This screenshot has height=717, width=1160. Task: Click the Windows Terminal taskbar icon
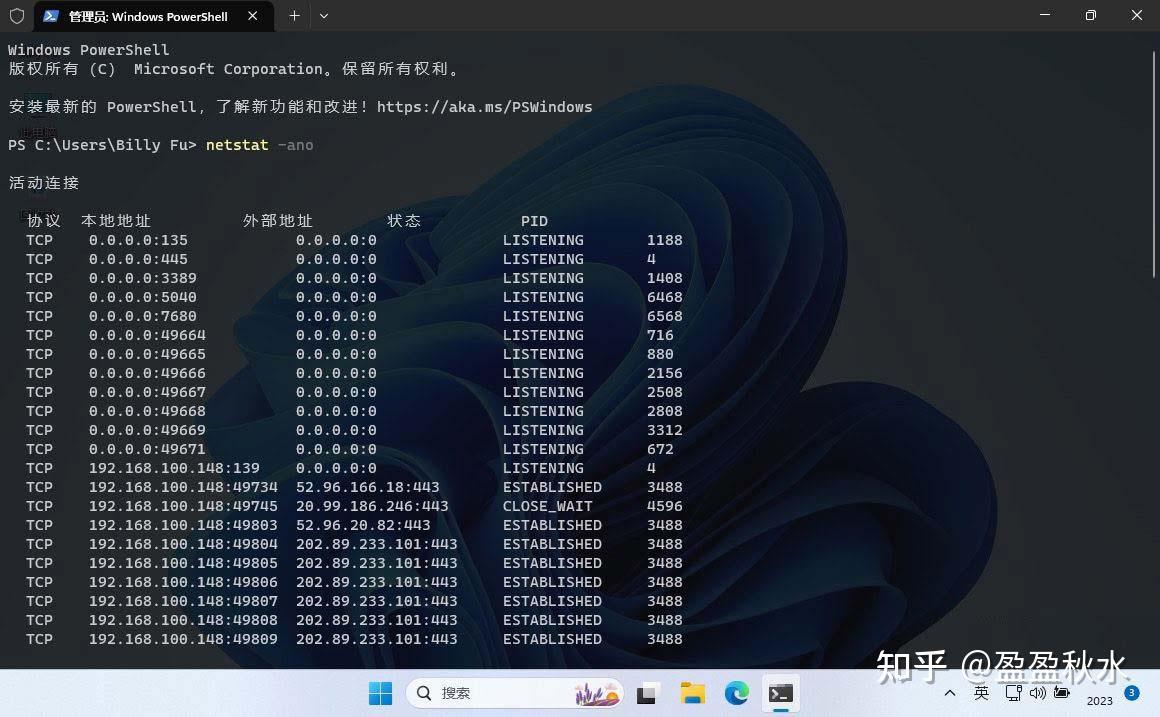click(x=780, y=692)
